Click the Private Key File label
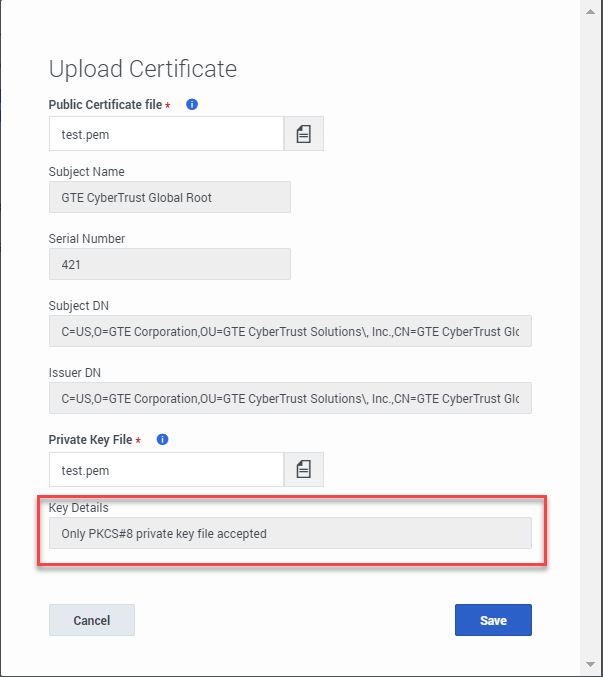Image resolution: width=603 pixels, height=677 pixels. click(x=91, y=440)
